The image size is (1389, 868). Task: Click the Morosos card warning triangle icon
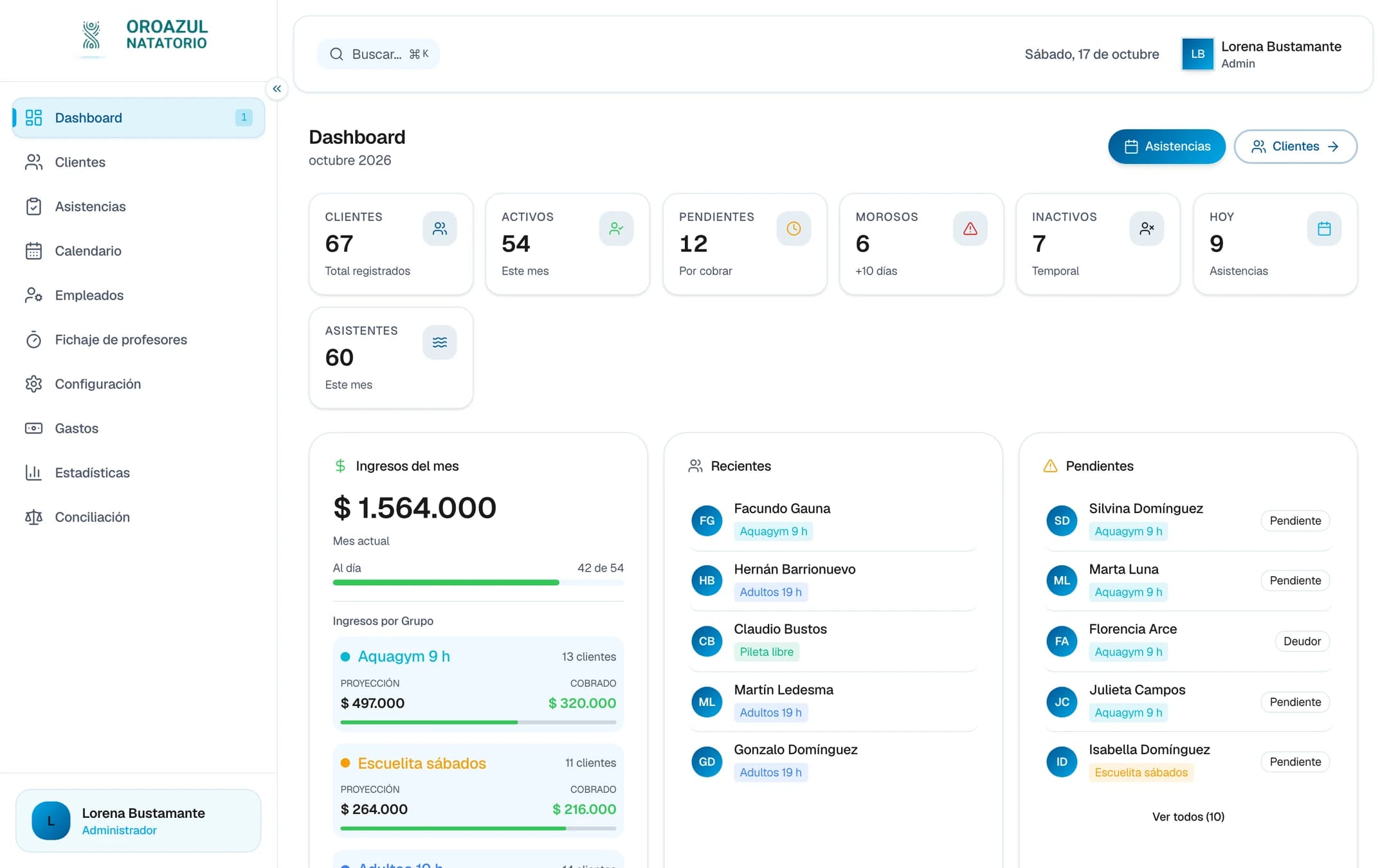(970, 228)
